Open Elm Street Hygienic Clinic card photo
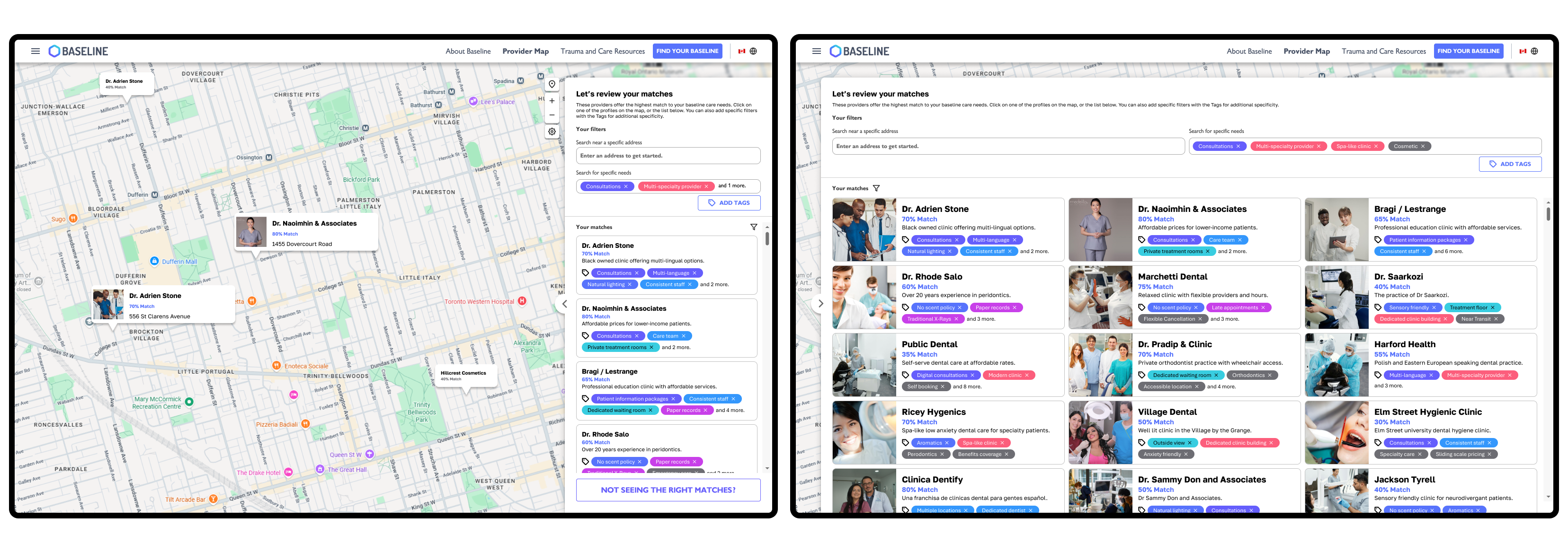 click(x=1336, y=432)
